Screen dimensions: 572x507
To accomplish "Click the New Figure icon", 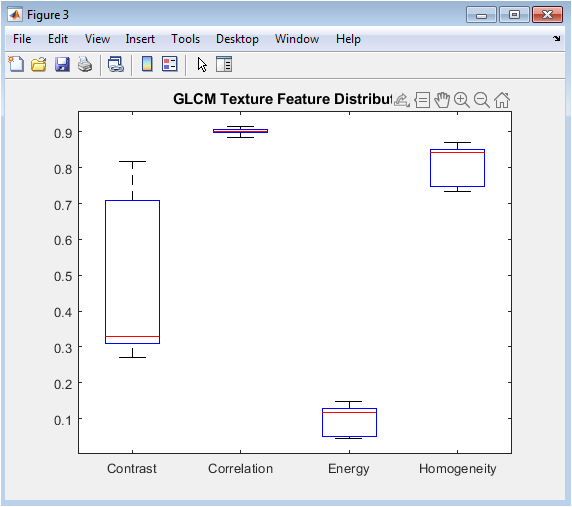I will pyautogui.click(x=16, y=65).
